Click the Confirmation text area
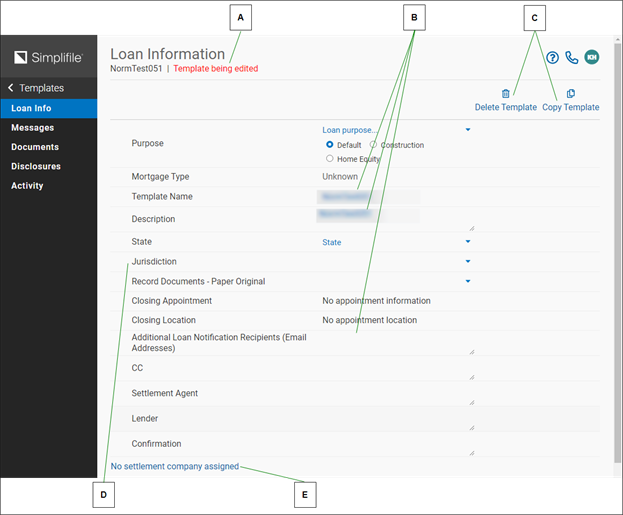The height and width of the screenshot is (515, 623). 396,444
